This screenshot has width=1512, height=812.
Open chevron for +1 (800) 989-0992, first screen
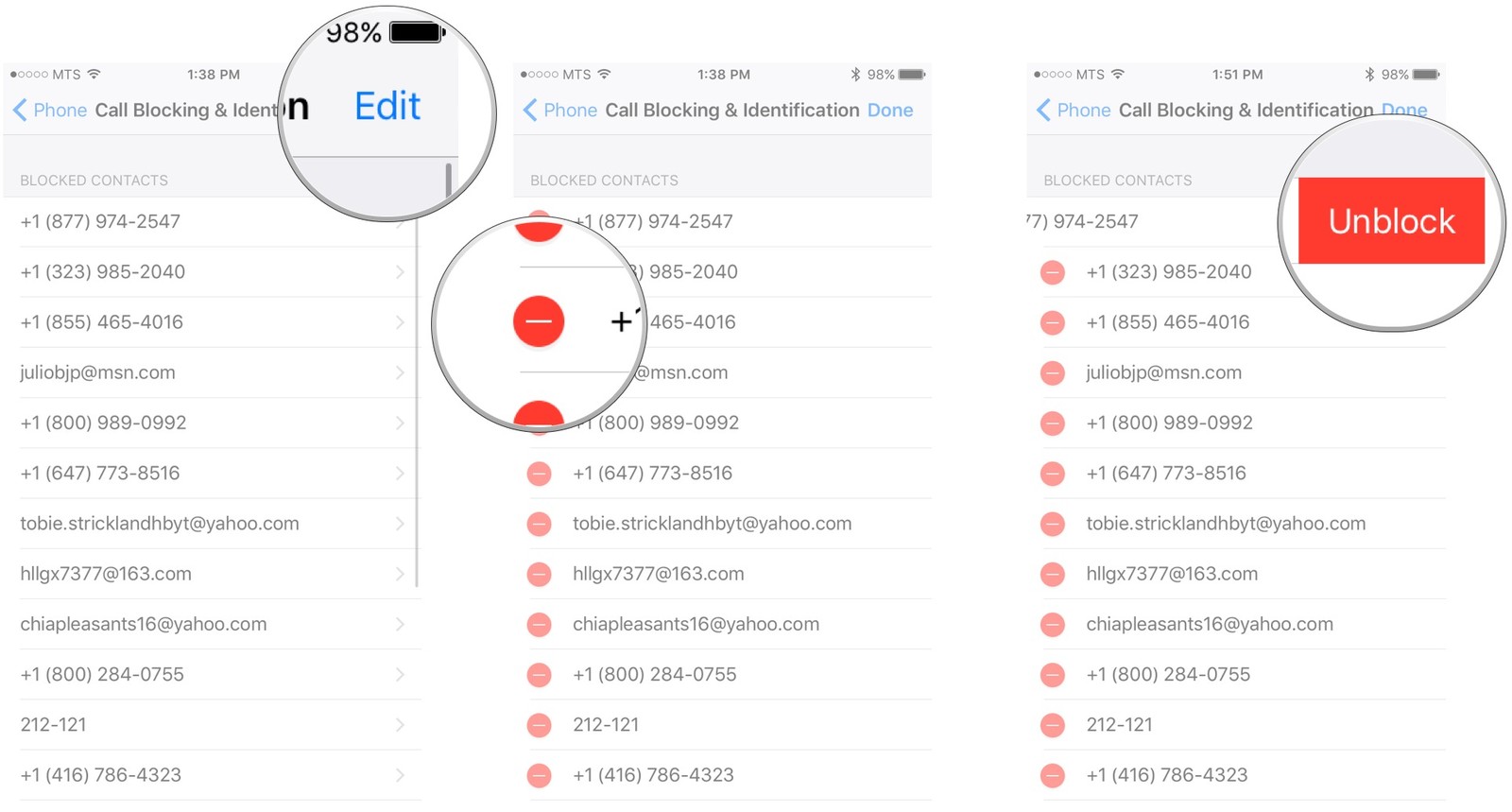pyautogui.click(x=401, y=423)
